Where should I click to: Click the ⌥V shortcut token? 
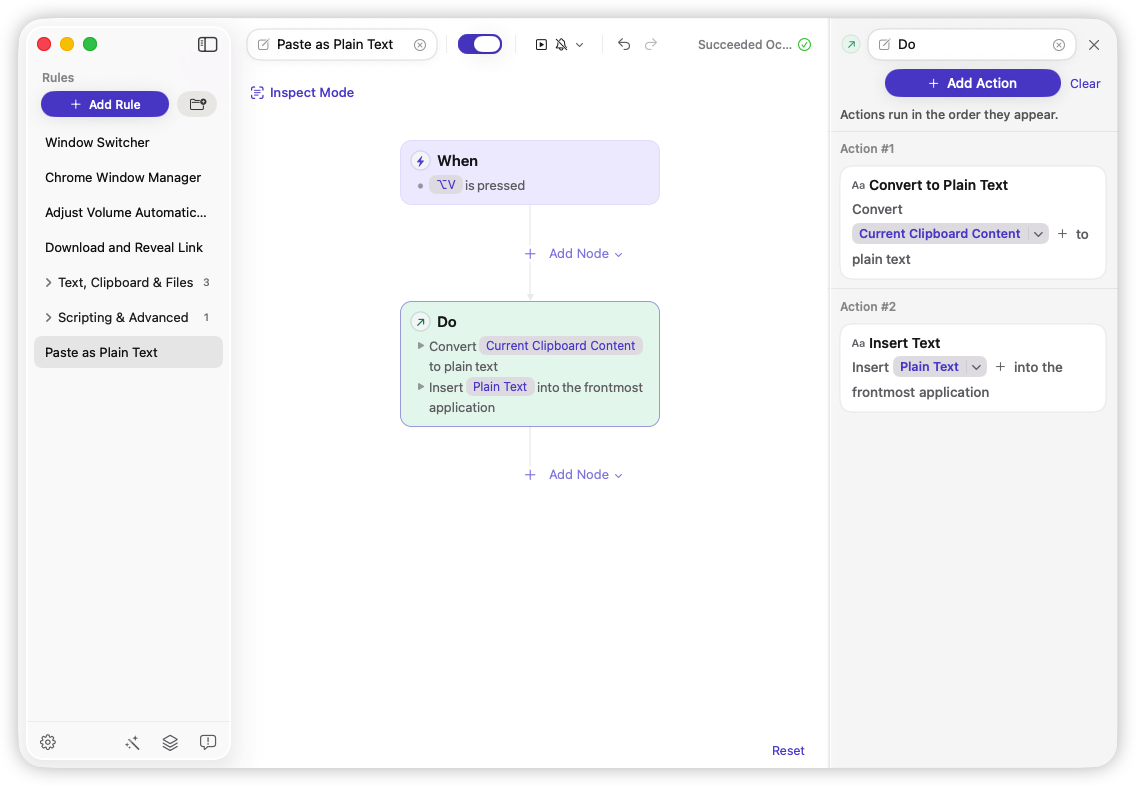pyautogui.click(x=446, y=185)
